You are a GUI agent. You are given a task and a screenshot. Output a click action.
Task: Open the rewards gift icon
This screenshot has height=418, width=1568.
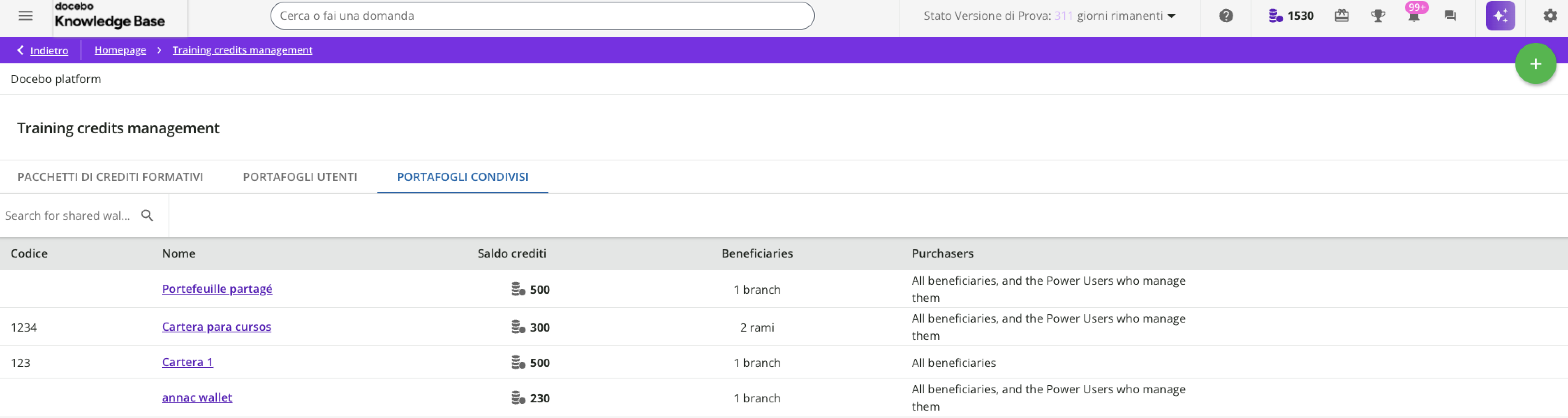[x=1341, y=16]
